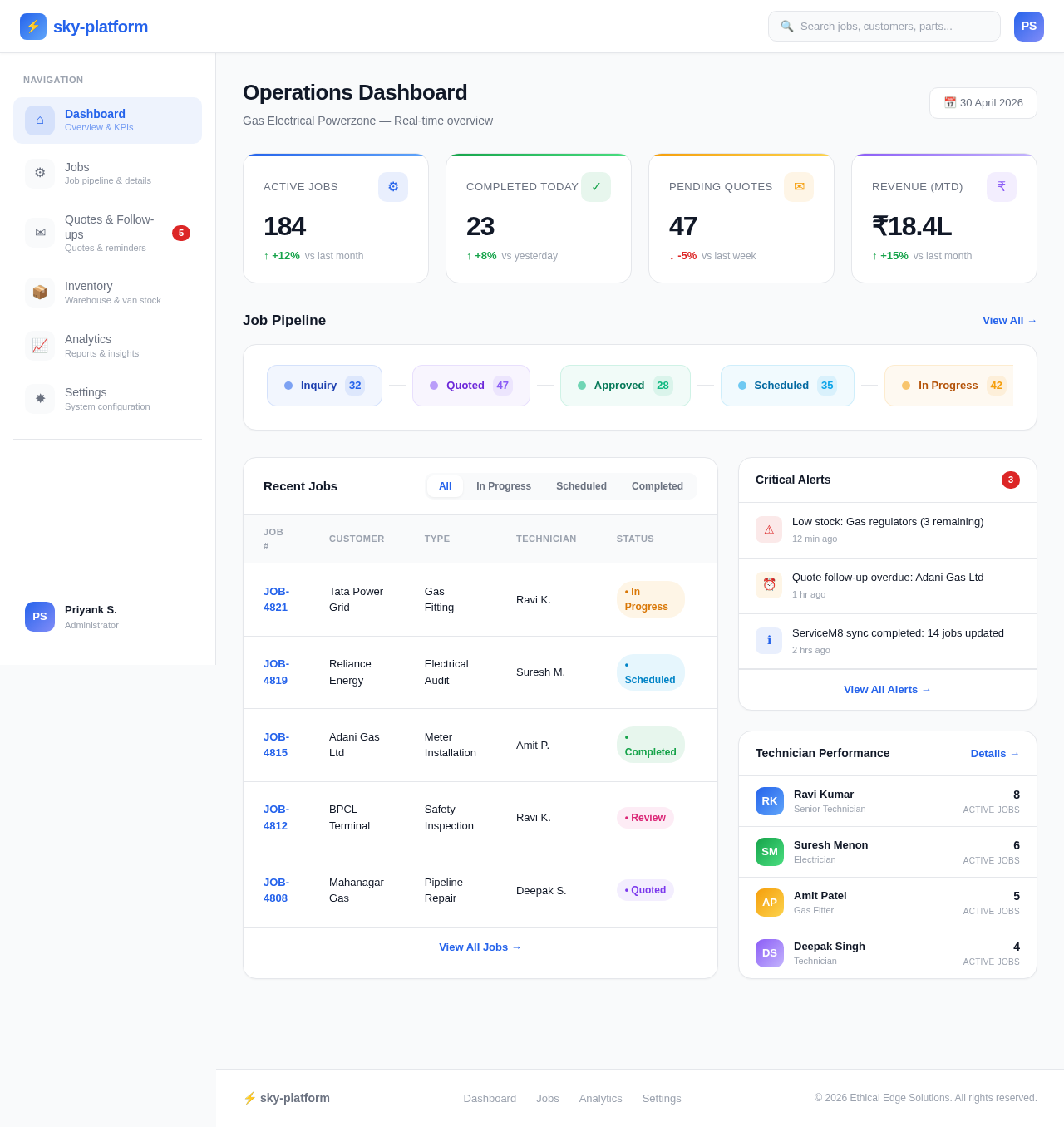Click the Review status badge for JOB-4812

(x=645, y=818)
